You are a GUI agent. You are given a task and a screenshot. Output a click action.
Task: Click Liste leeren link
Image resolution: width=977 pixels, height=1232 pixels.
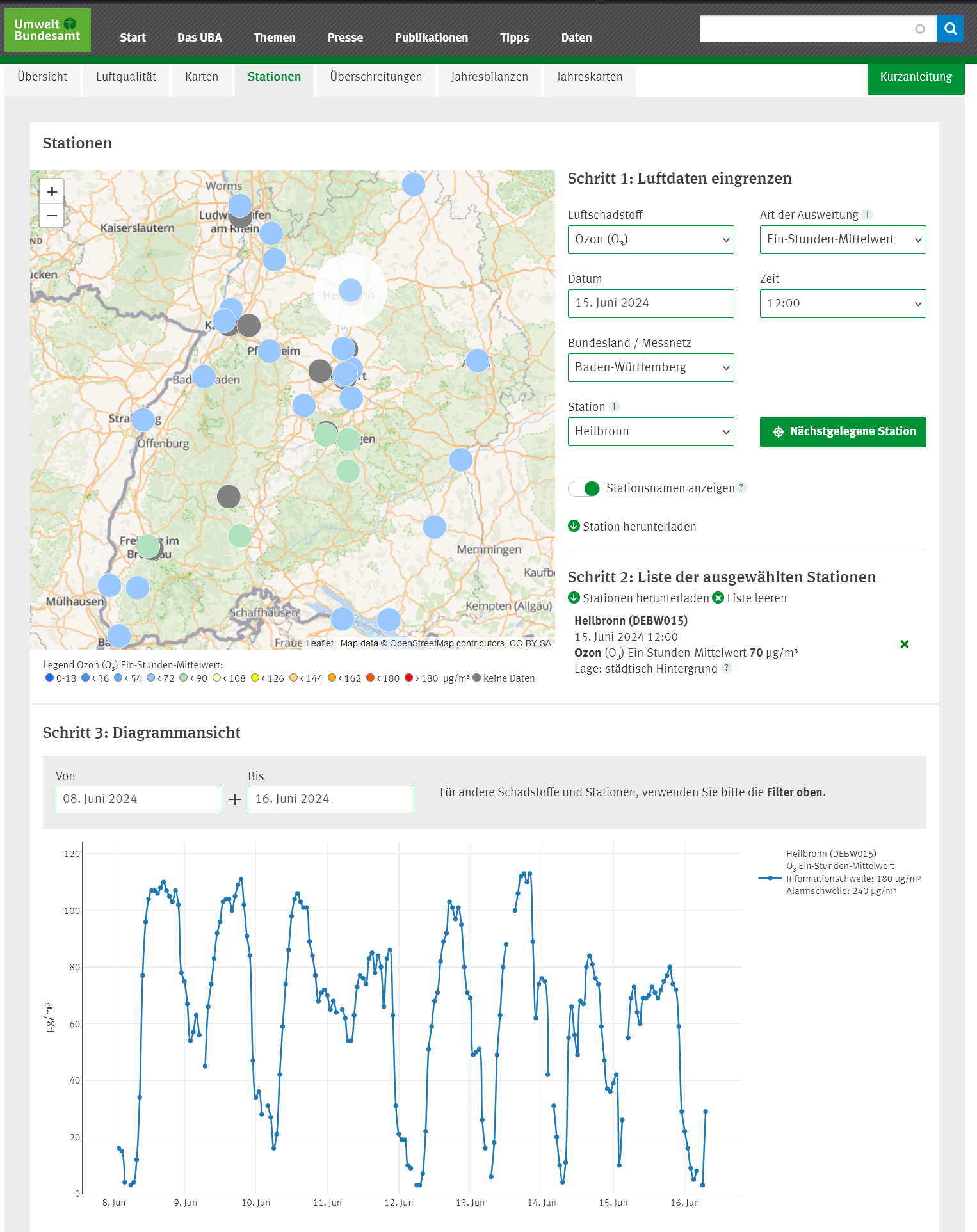[757, 598]
